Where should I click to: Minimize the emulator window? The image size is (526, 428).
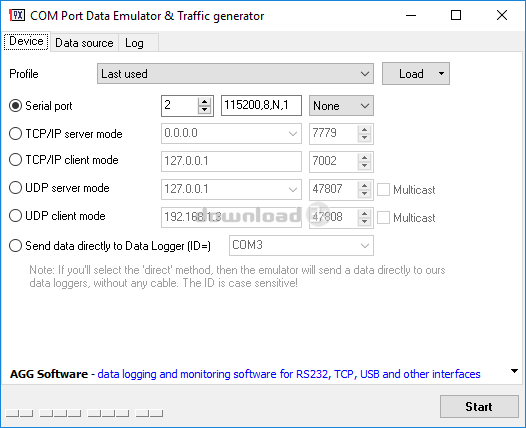click(411, 15)
